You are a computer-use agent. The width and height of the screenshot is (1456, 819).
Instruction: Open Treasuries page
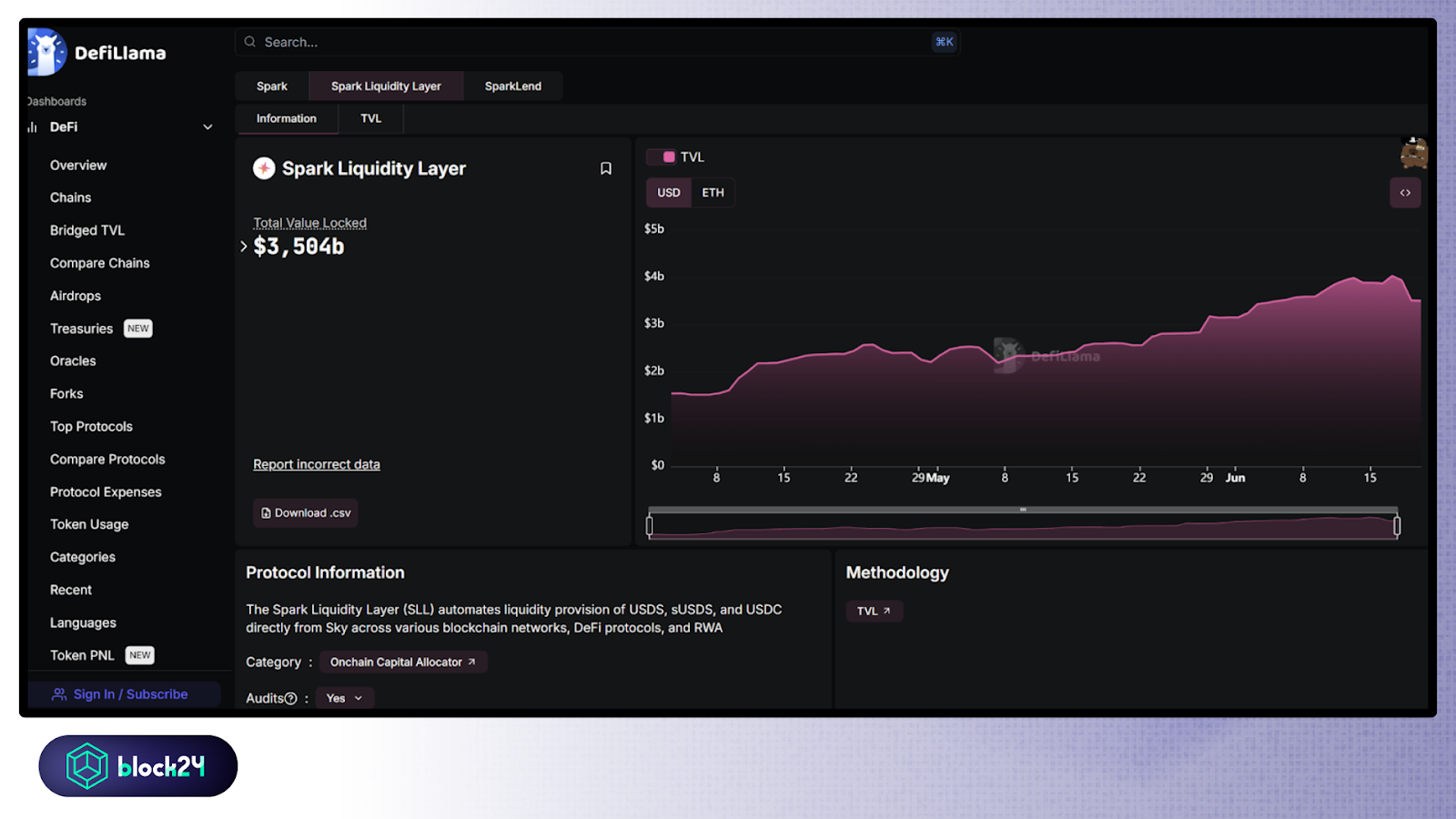pos(82,329)
